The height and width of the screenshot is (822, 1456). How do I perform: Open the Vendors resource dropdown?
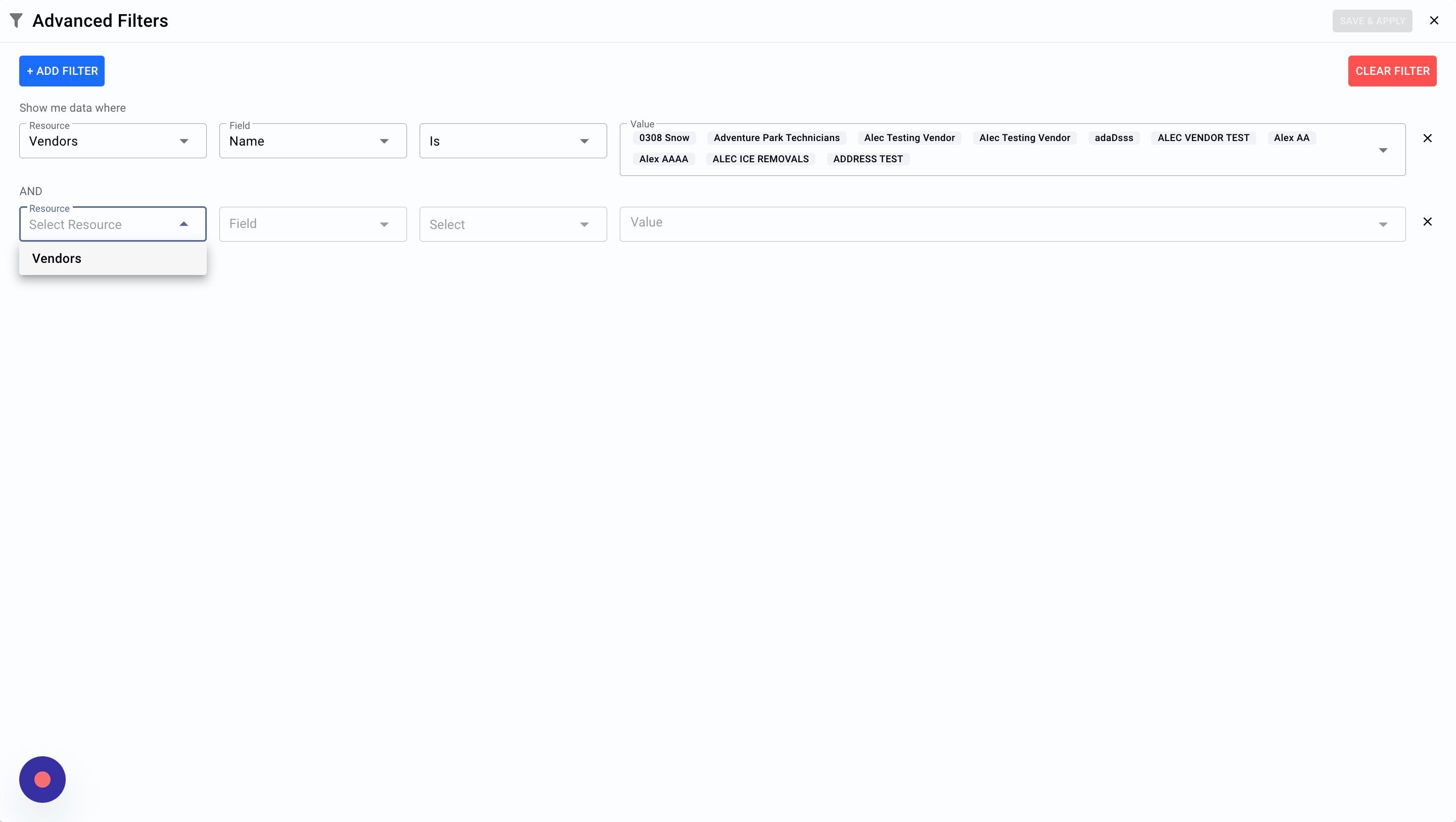112,142
